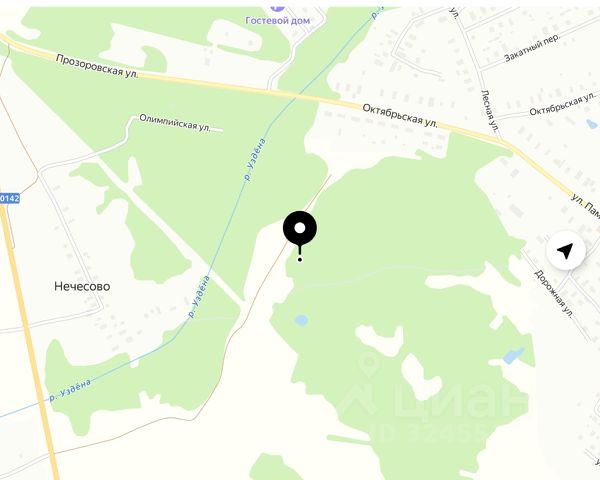The width and height of the screenshot is (600, 480).
Task: Click the small blue pond below pin
Action: point(302,320)
